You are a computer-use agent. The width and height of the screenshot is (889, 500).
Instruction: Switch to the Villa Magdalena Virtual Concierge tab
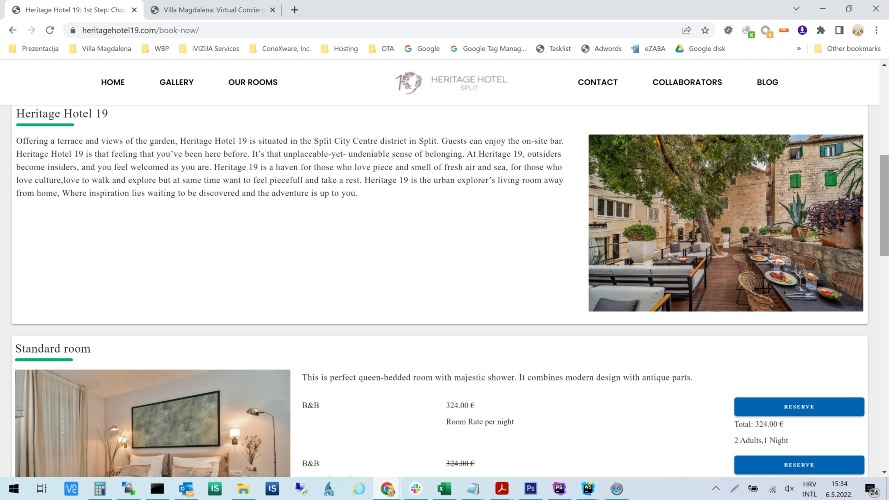[213, 10]
